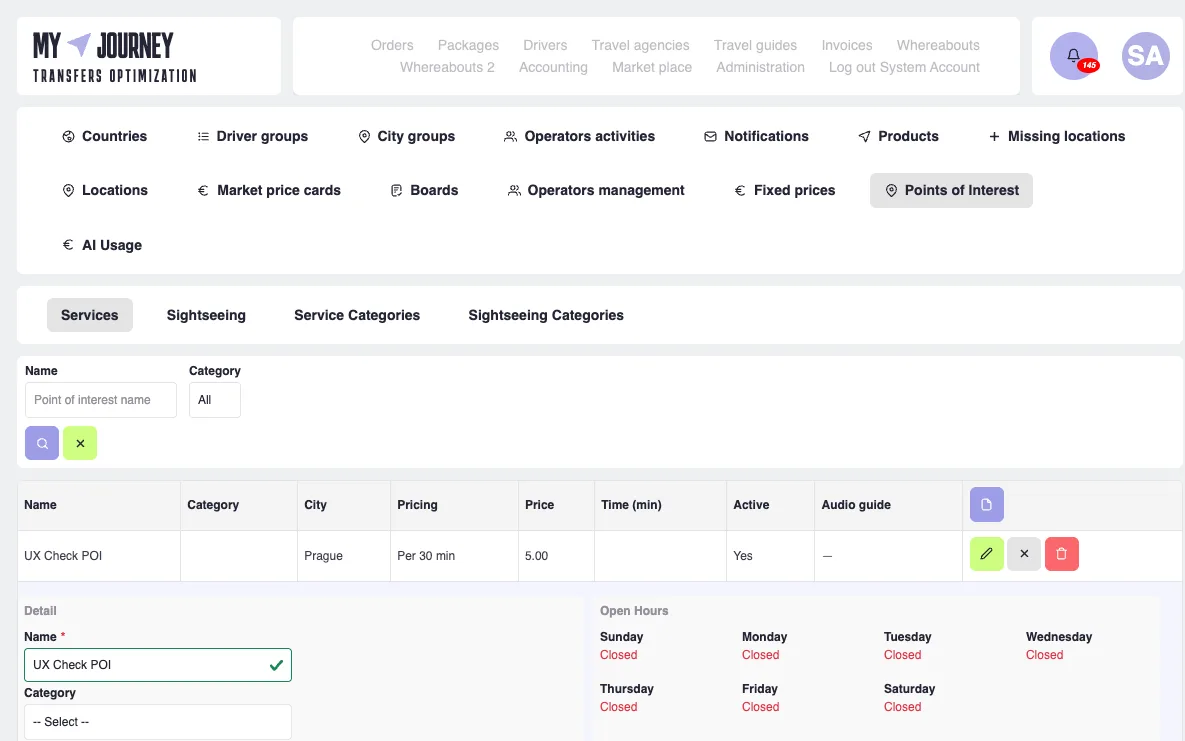1185x741 pixels.
Task: Click the detail Name field UX Check POI
Action: tap(158, 665)
